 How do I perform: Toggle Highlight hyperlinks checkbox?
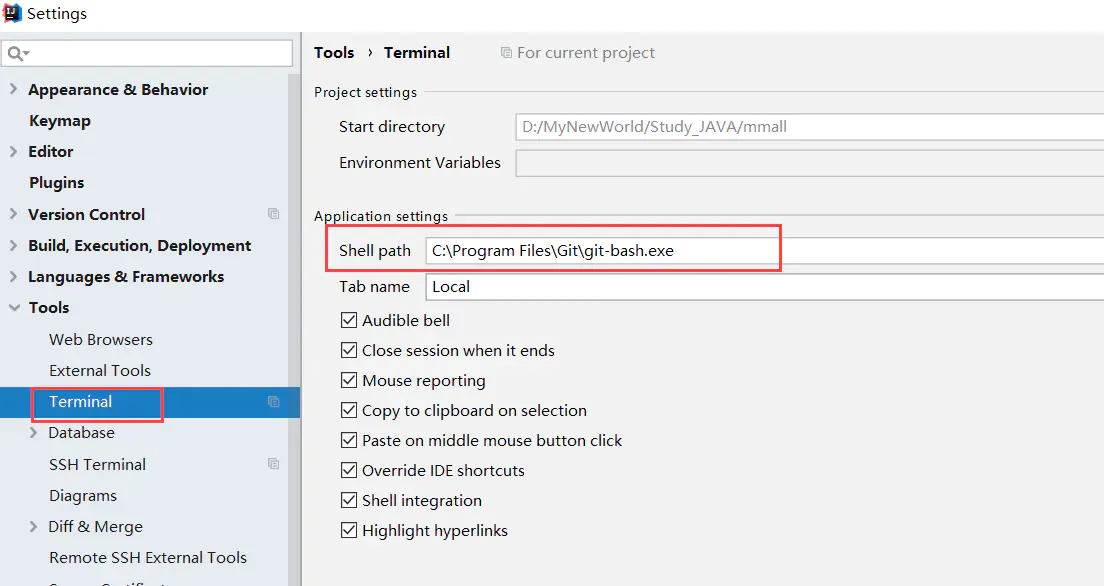[349, 531]
